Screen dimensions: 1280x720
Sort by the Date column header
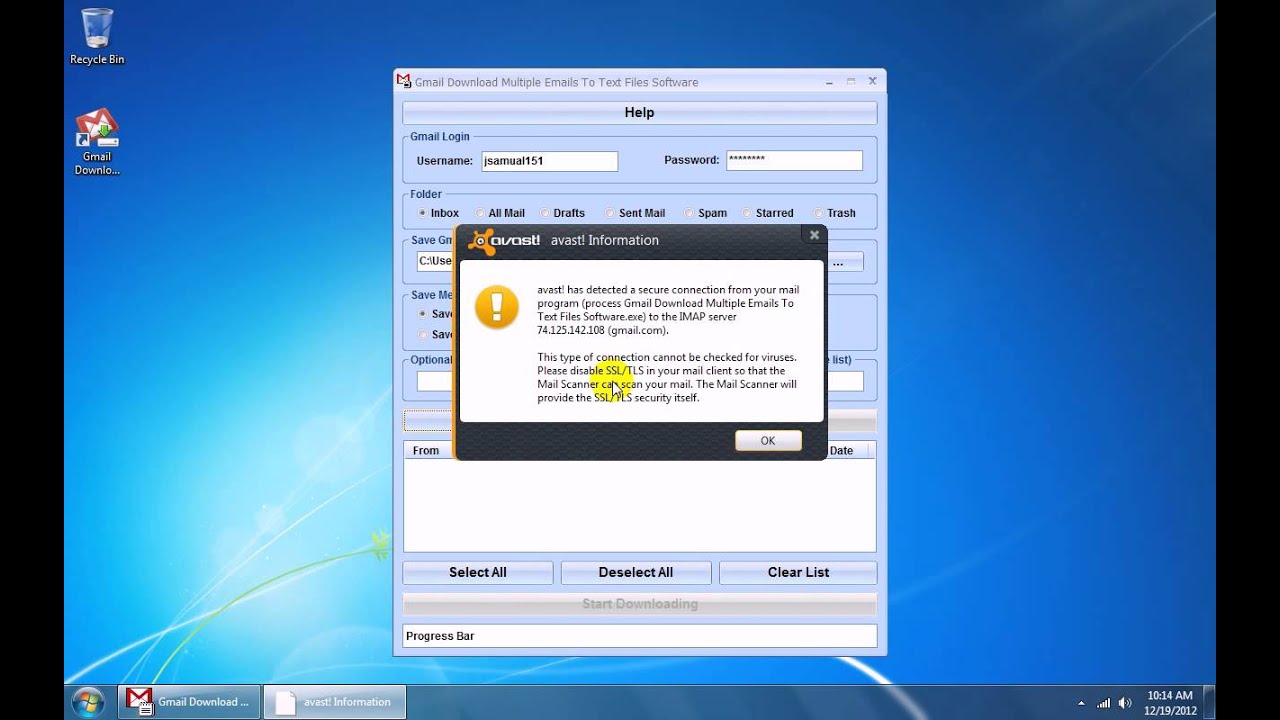(847, 451)
